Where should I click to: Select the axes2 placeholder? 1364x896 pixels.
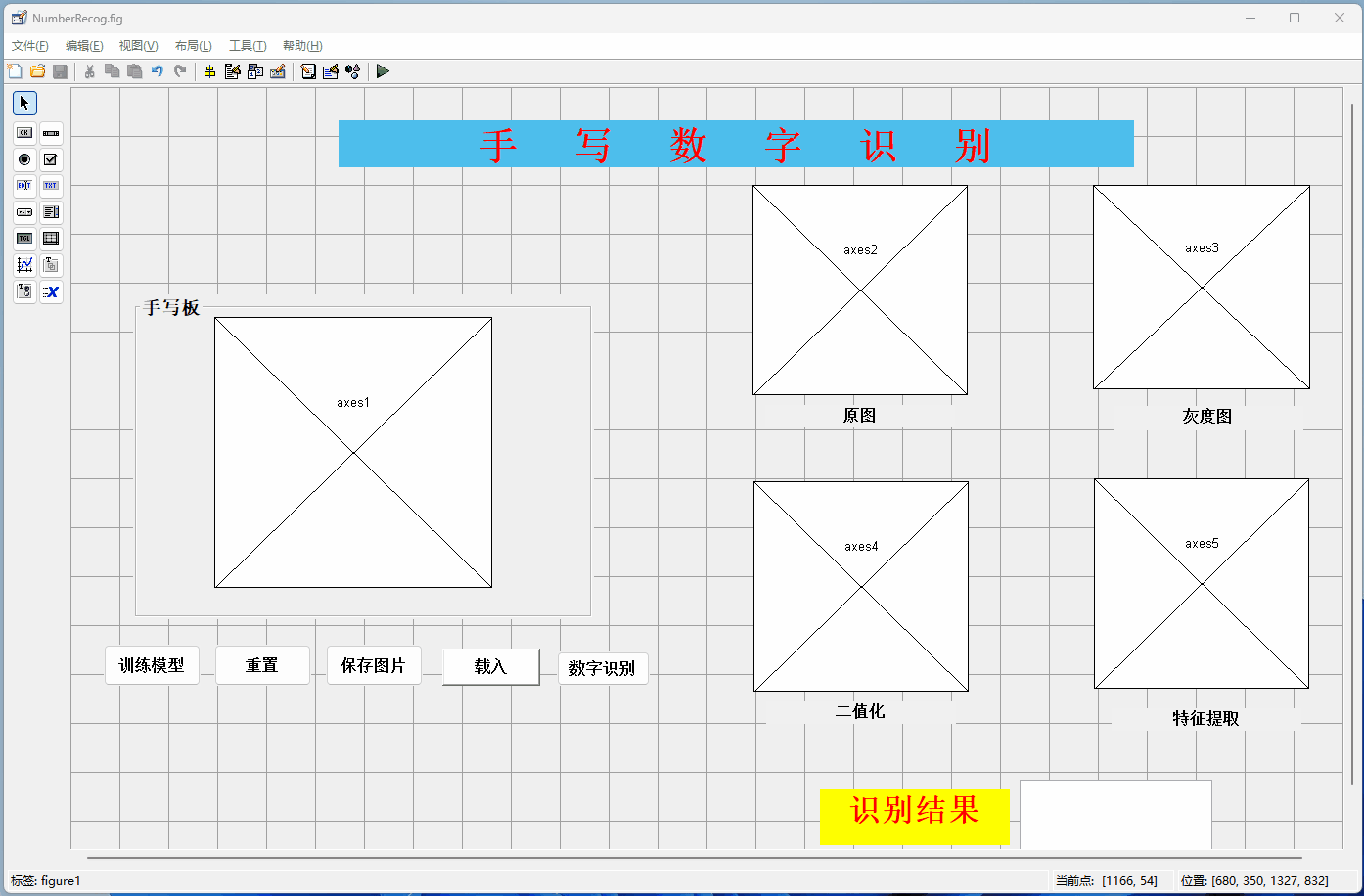click(860, 291)
